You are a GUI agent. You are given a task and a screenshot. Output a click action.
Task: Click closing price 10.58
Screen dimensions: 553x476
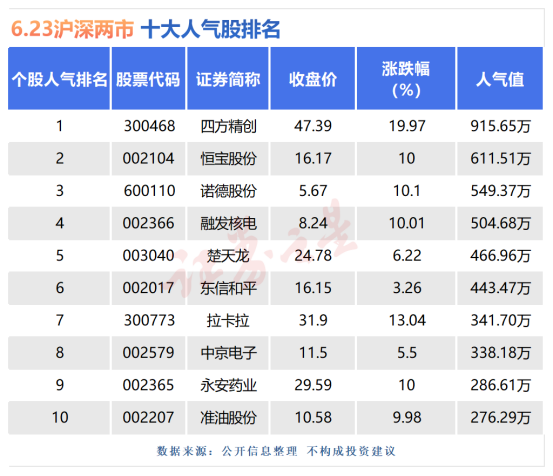pyautogui.click(x=313, y=417)
